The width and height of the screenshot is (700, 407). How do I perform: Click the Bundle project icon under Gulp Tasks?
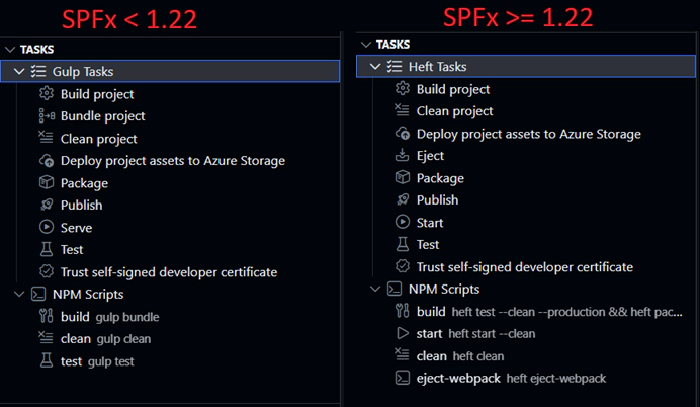[x=46, y=116]
